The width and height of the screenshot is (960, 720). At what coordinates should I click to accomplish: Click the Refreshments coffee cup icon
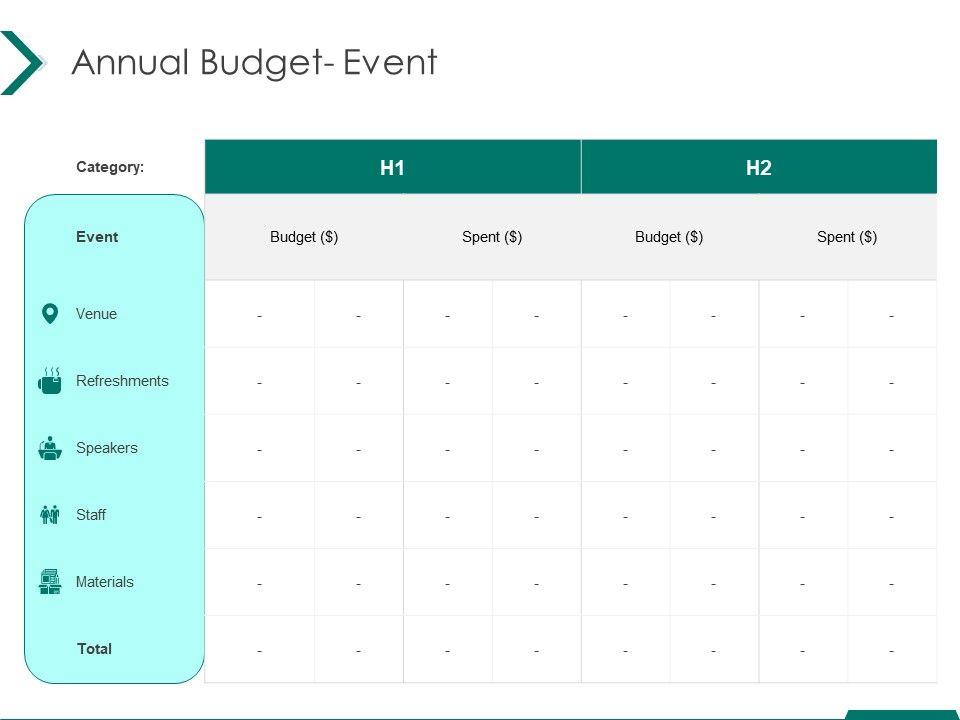[x=49, y=381]
